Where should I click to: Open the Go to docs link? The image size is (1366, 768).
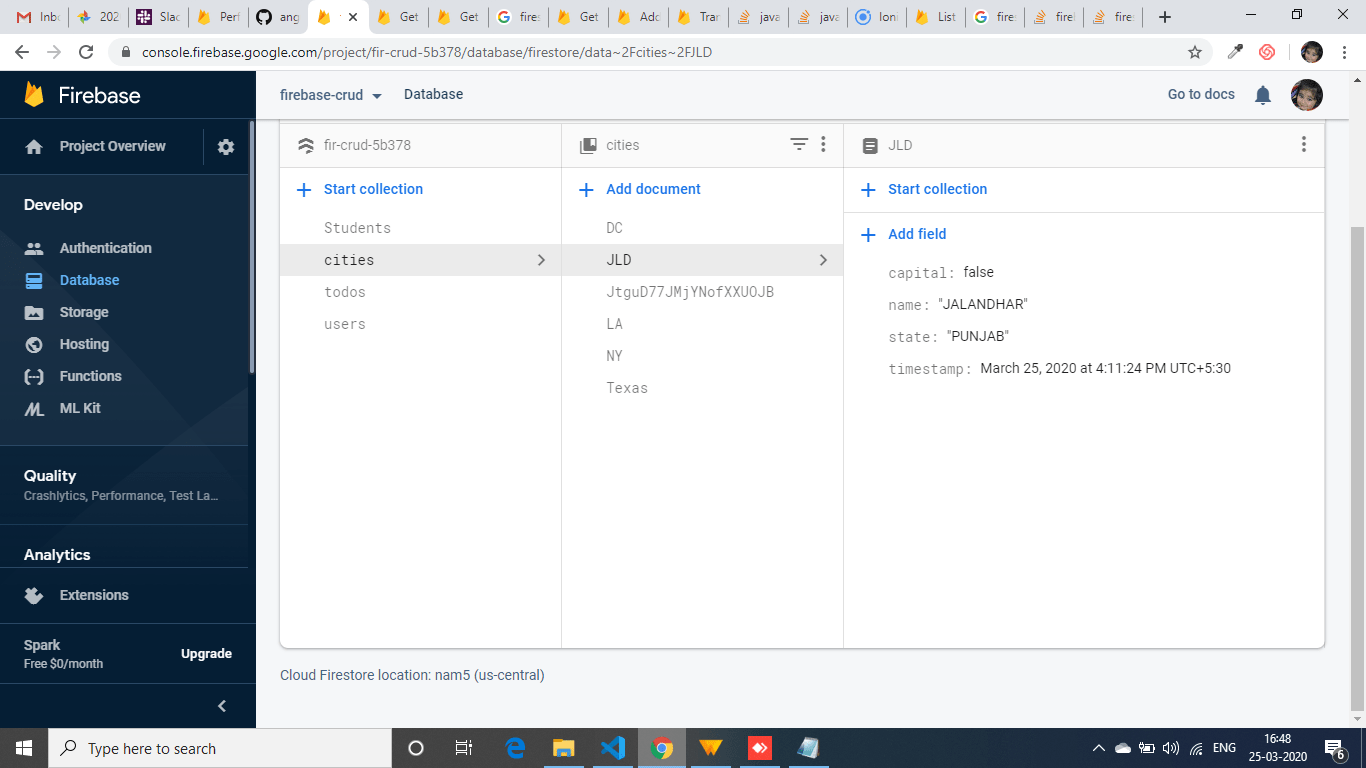pyautogui.click(x=1200, y=94)
